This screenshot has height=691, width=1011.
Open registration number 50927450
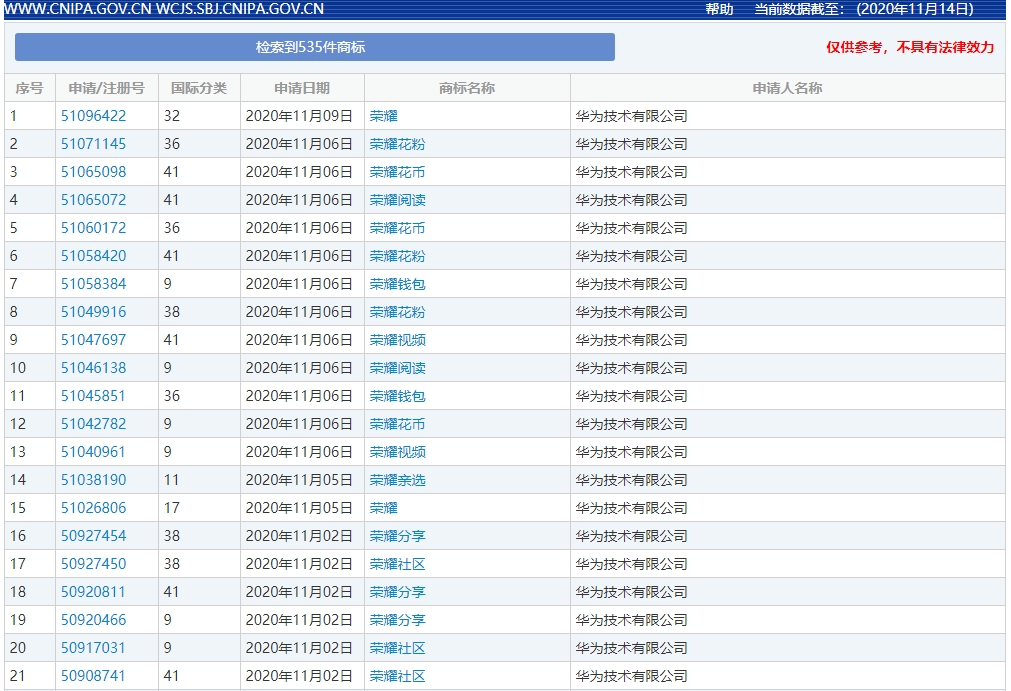tap(93, 564)
